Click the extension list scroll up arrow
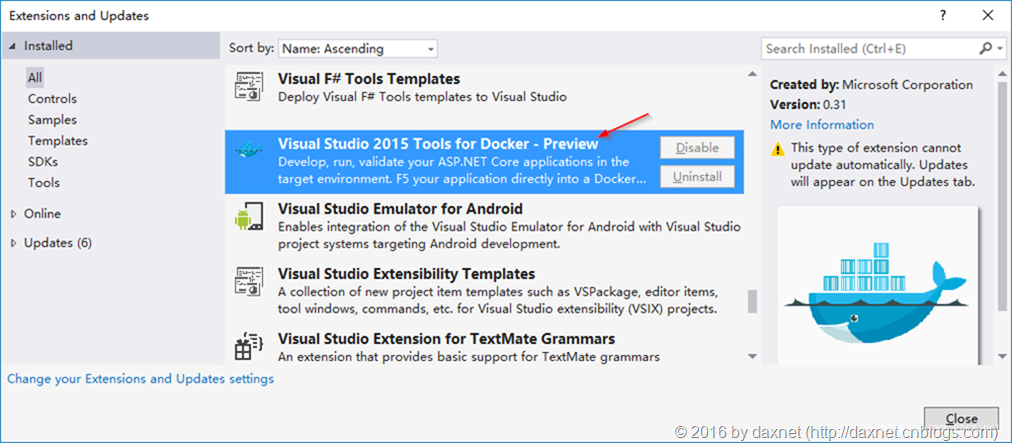This screenshot has height=443, width=1012. [752, 74]
